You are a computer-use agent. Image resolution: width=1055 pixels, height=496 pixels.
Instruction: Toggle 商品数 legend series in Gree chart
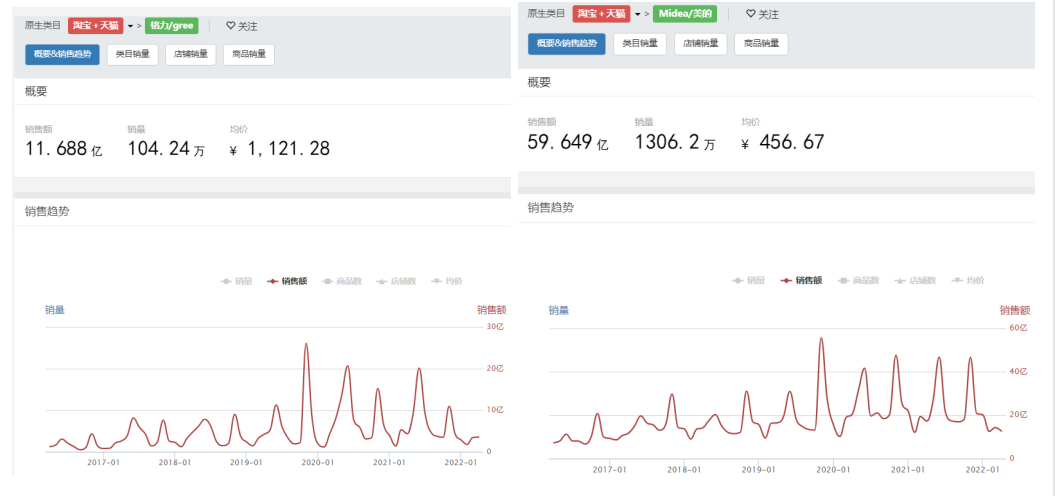point(342,281)
